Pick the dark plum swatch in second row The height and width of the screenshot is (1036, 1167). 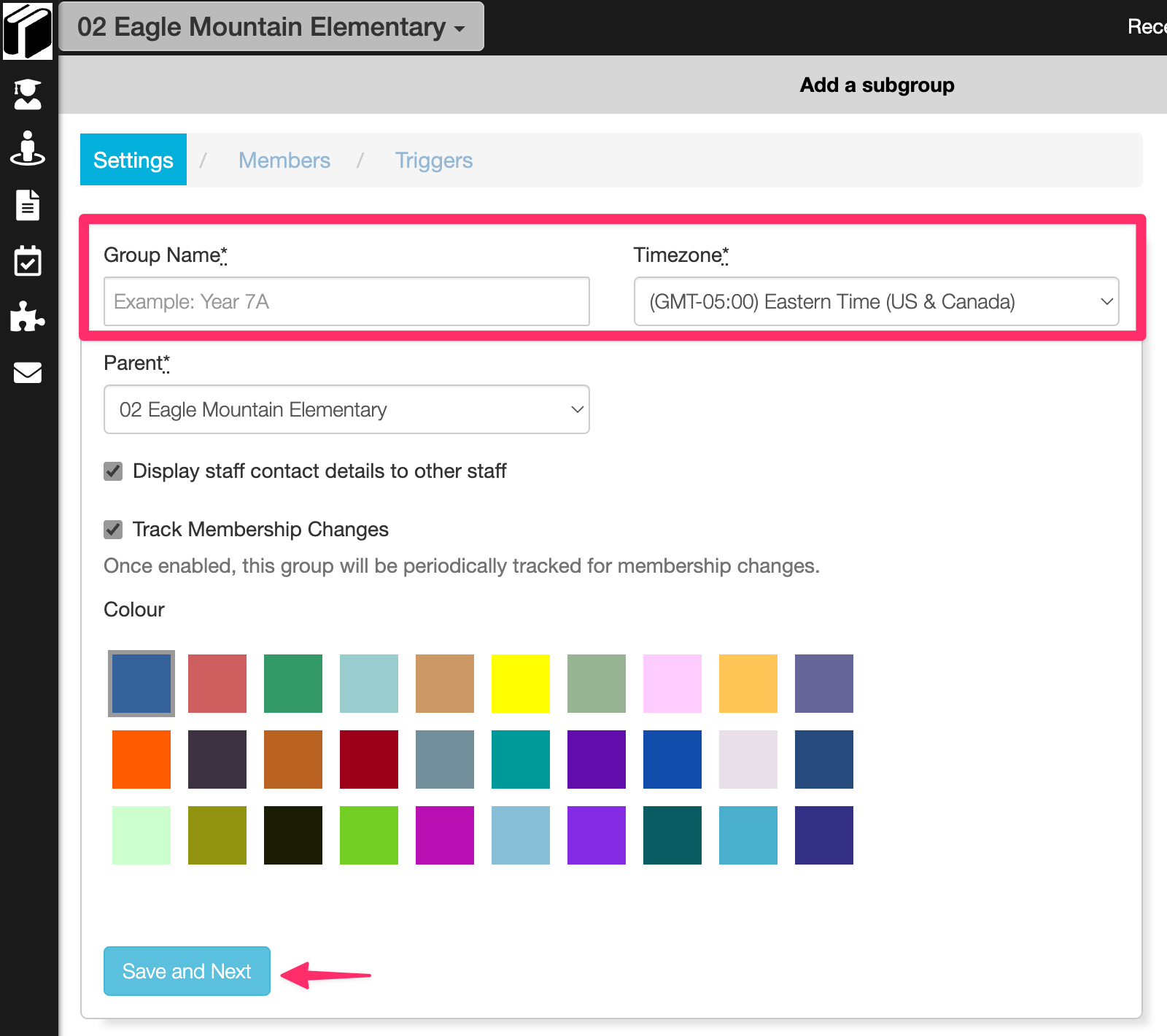point(217,759)
